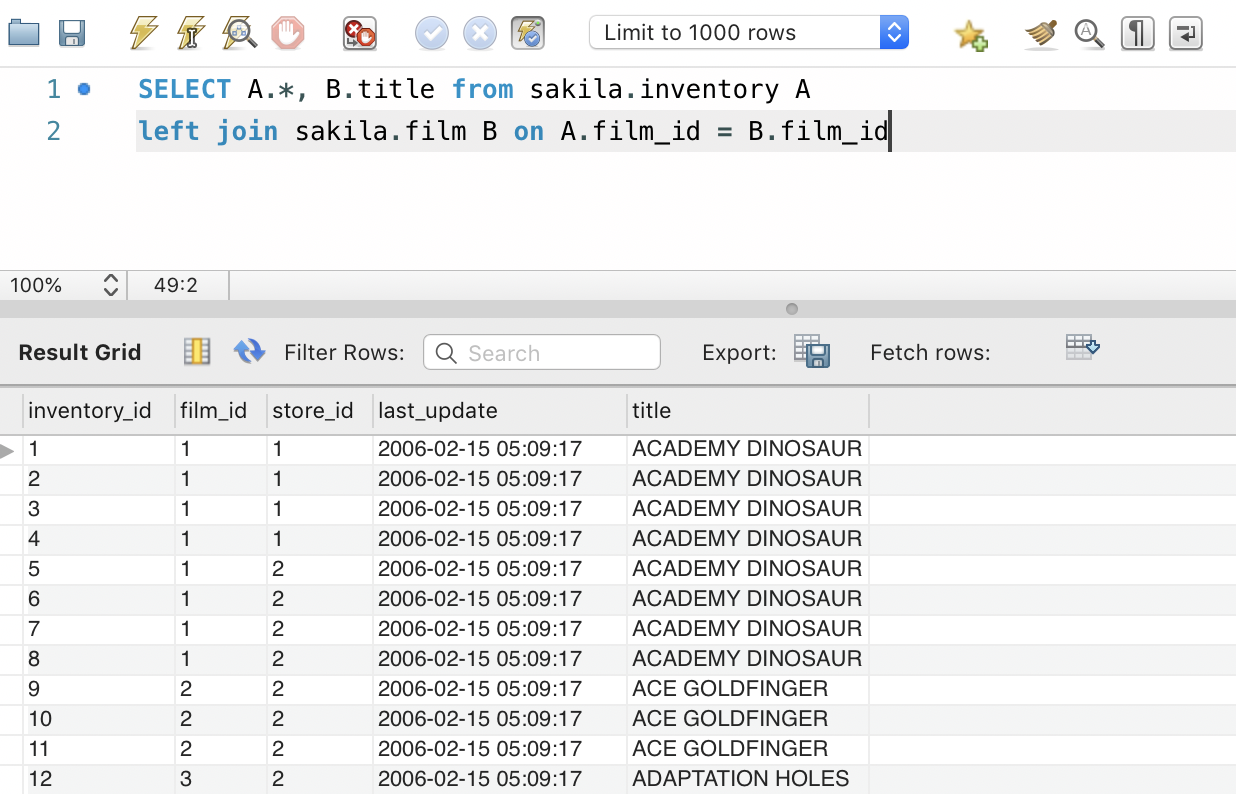Export recordset to file icon
The height and width of the screenshot is (794, 1236).
coord(812,351)
